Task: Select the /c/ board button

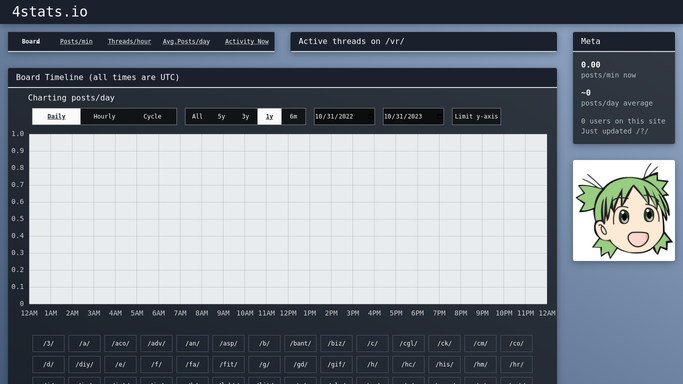Action: (372, 343)
